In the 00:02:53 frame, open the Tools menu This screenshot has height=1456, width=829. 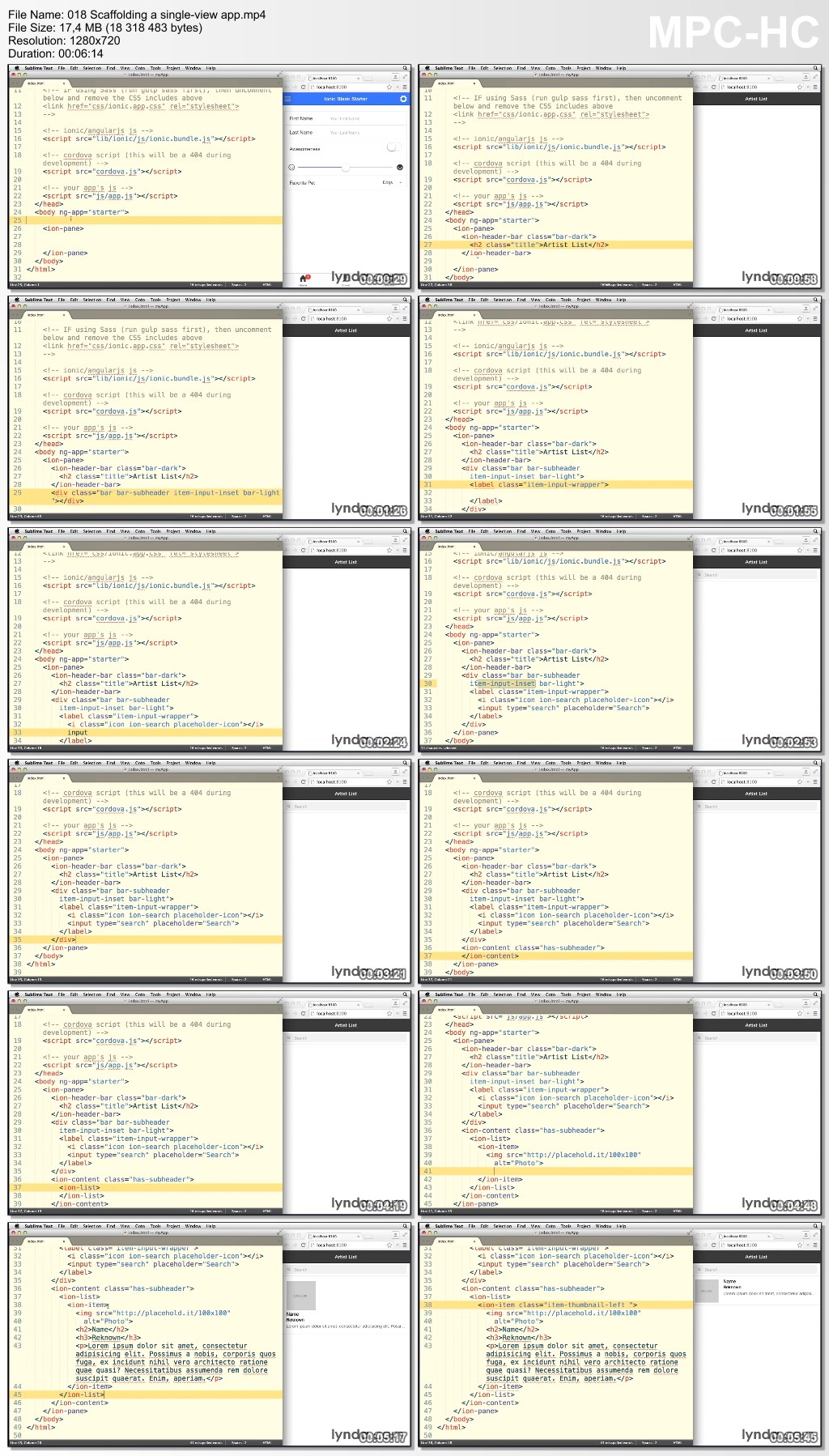tap(566, 531)
